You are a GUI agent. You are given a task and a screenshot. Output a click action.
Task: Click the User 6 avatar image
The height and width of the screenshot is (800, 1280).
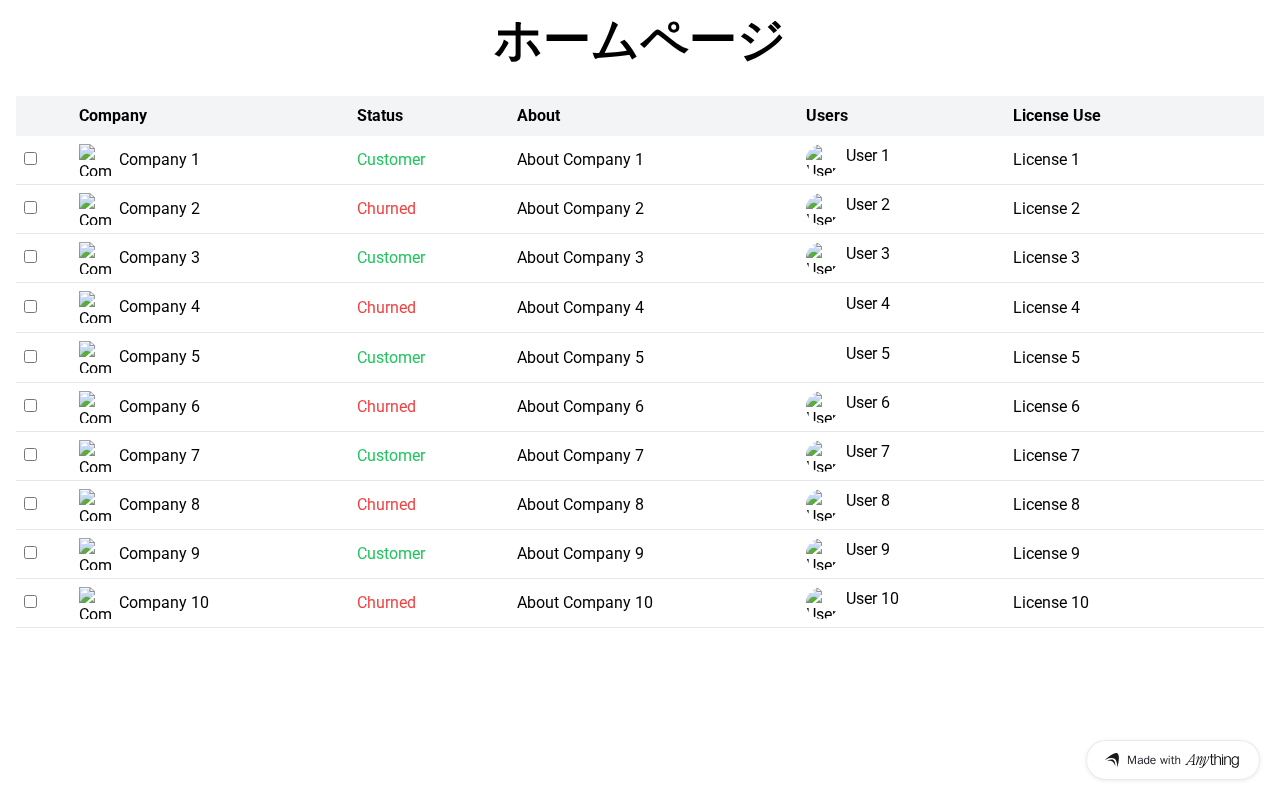pyautogui.click(x=821, y=407)
